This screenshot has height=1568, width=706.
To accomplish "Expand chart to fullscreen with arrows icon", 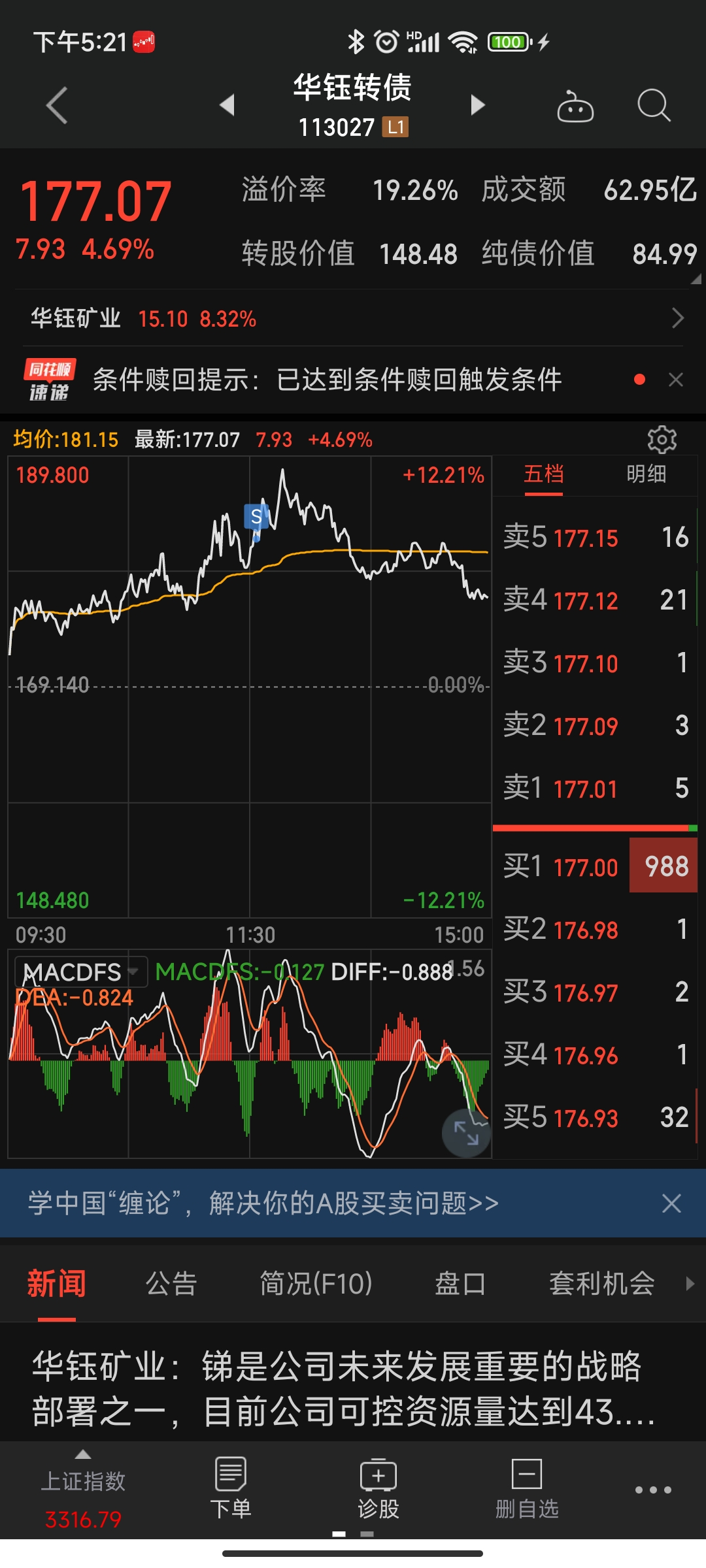I will (466, 1133).
